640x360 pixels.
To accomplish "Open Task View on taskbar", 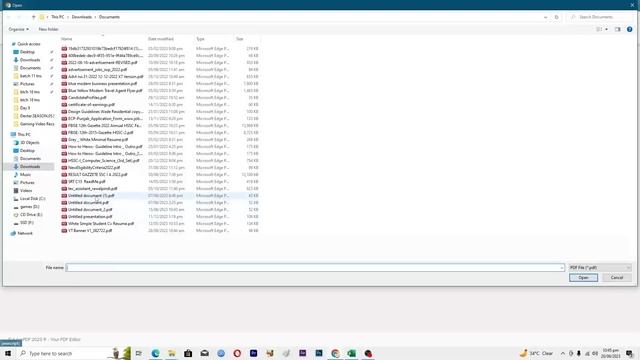I will pyautogui.click(x=139, y=353).
